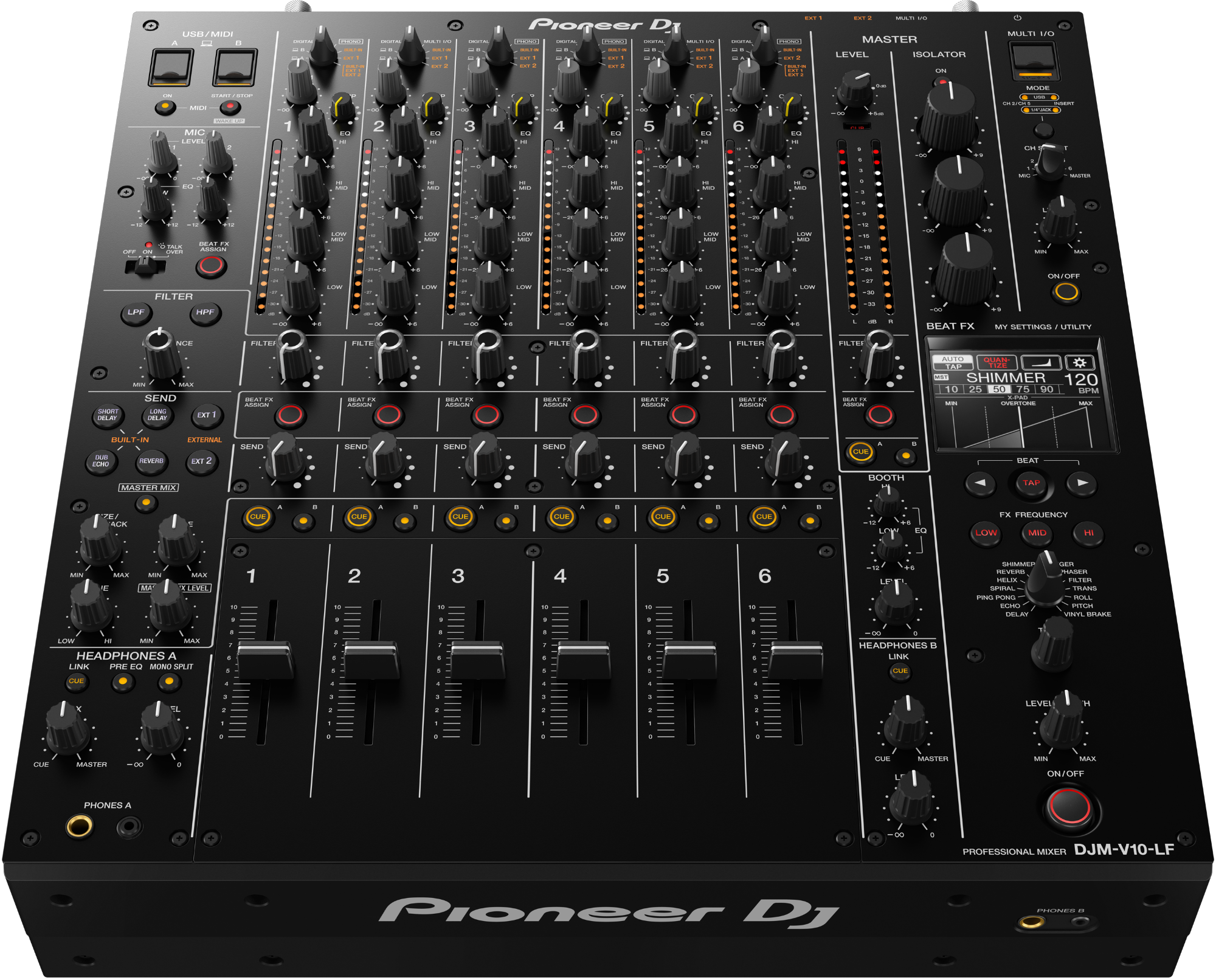Select AUTO TAP on the display

[x=953, y=363]
